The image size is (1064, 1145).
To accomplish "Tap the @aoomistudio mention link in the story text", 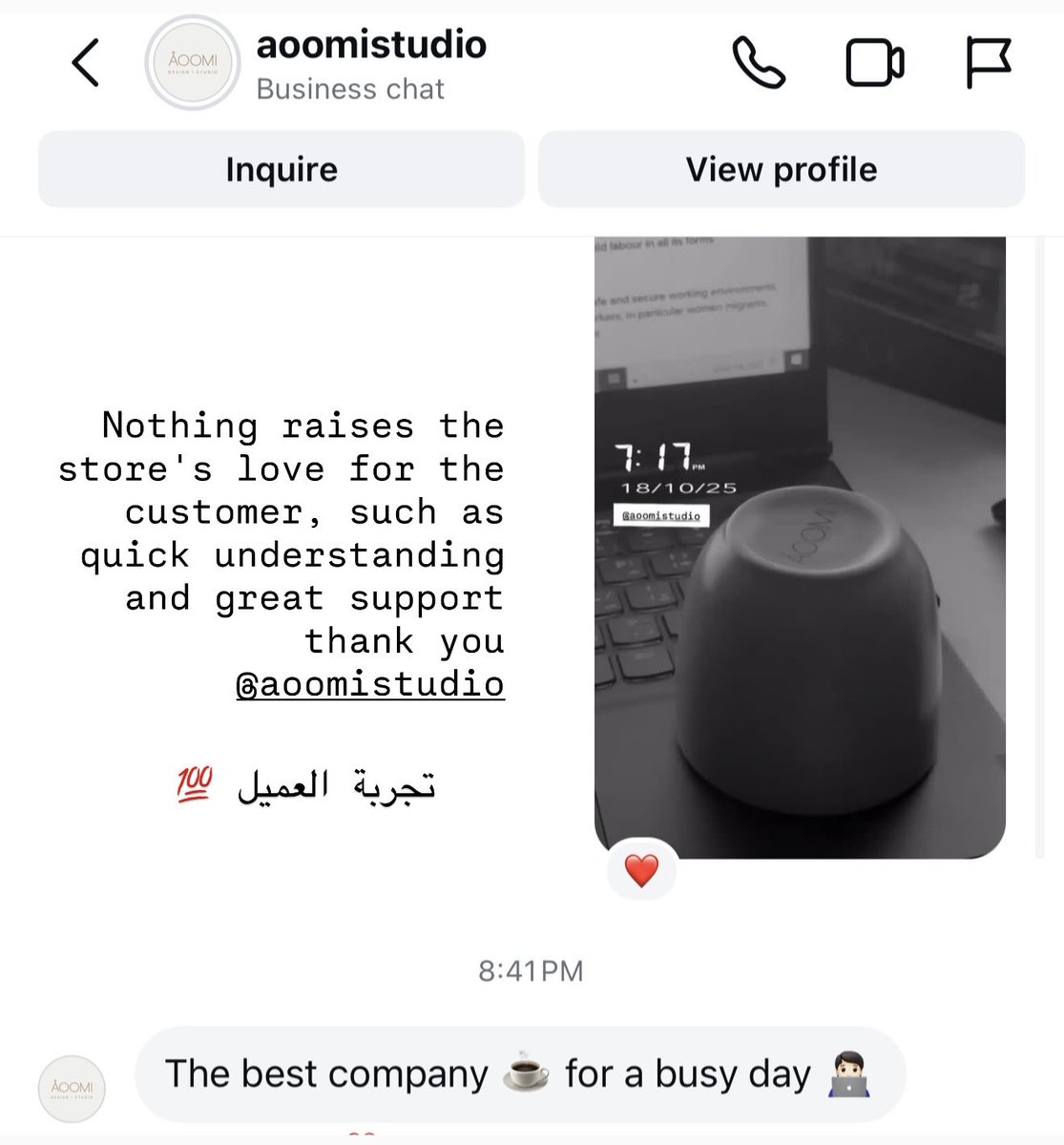I will tap(370, 684).
